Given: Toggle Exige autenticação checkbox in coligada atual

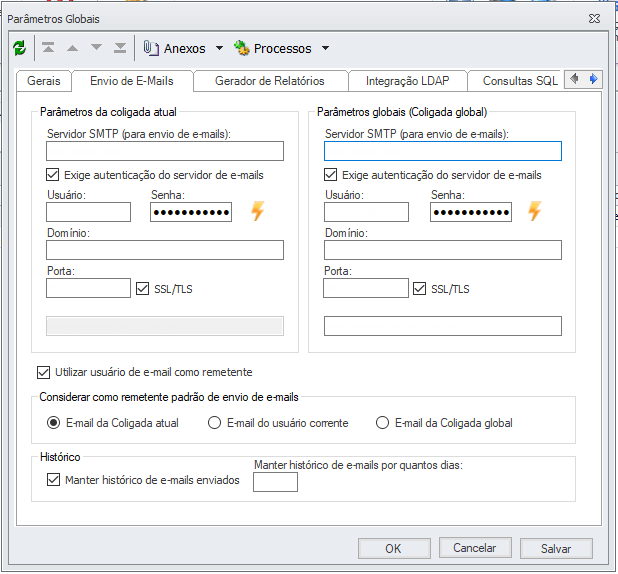Looking at the screenshot, I should tap(52, 175).
